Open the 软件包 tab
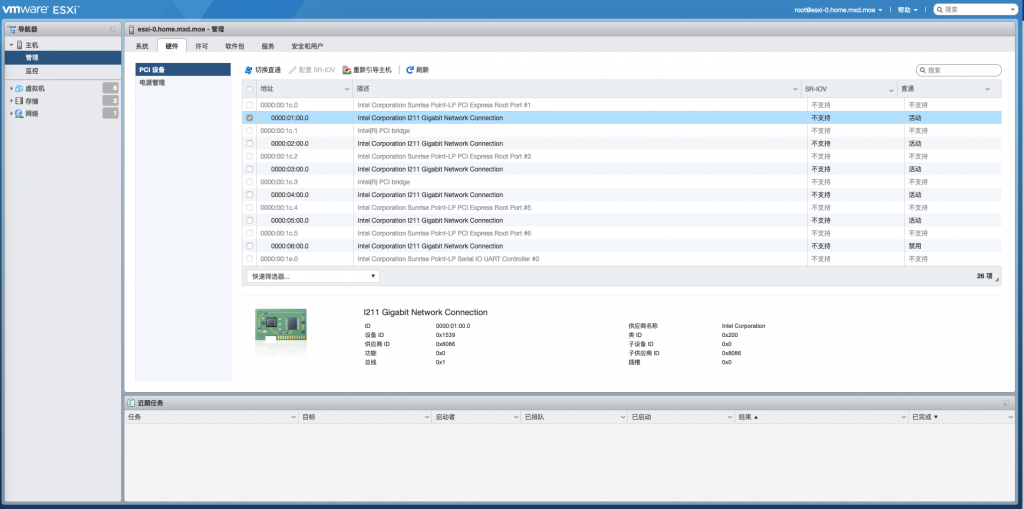This screenshot has width=1024, height=509. pyautogui.click(x=234, y=46)
